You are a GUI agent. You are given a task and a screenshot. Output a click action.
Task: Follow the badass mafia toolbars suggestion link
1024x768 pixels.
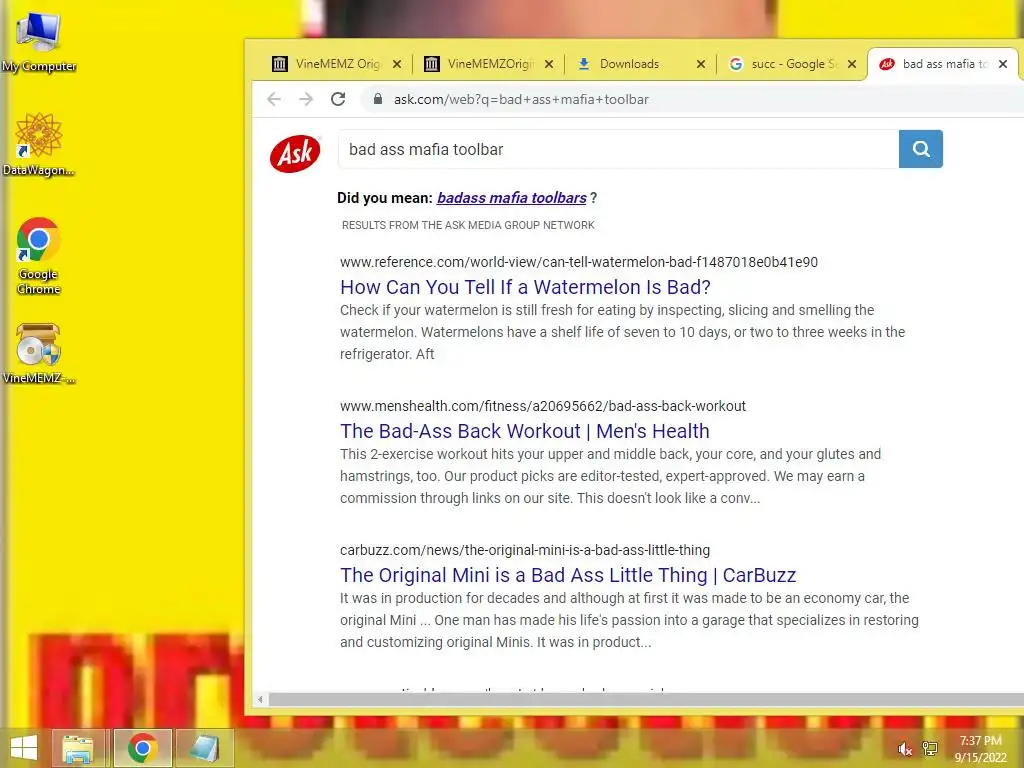pyautogui.click(x=511, y=198)
